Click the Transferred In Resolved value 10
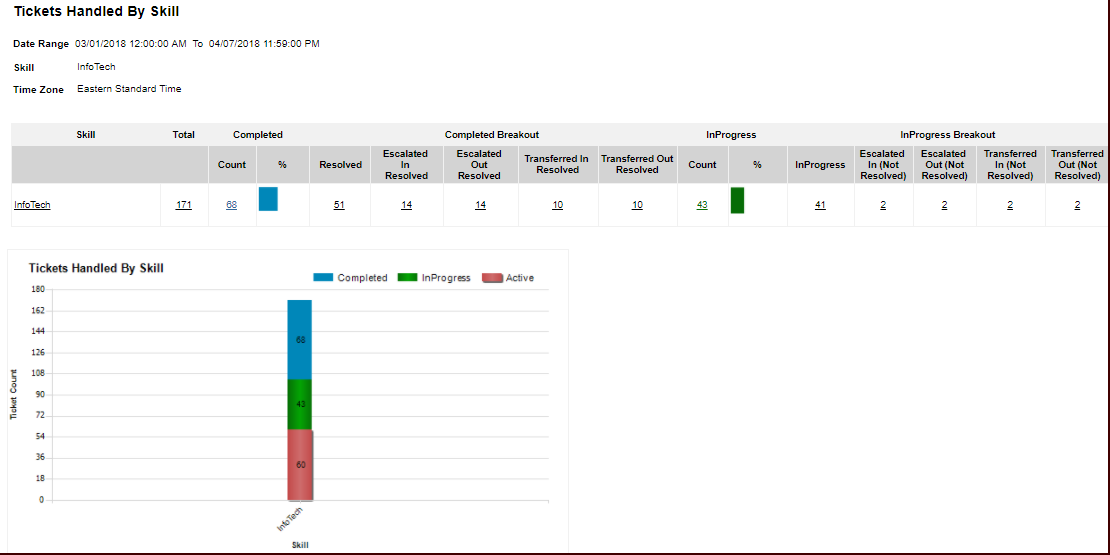1110x555 pixels. click(557, 205)
